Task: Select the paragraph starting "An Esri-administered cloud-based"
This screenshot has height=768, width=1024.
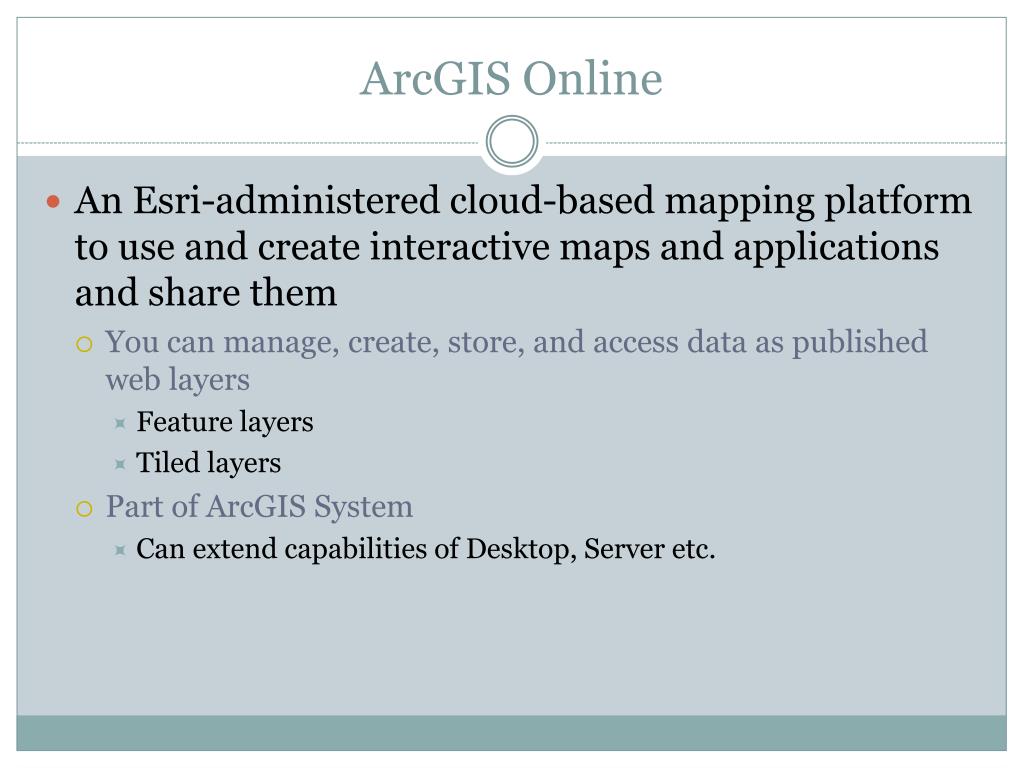Action: [523, 246]
